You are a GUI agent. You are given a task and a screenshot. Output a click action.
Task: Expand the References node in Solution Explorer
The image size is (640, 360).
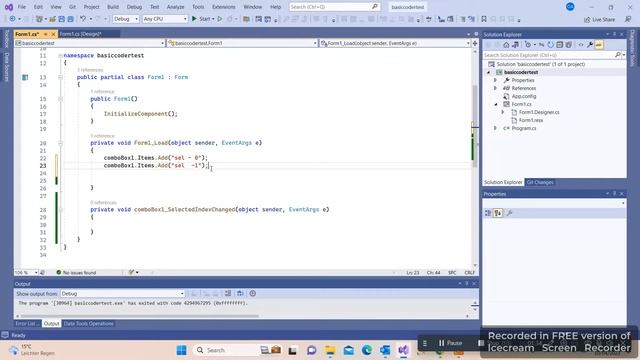[x=496, y=88]
